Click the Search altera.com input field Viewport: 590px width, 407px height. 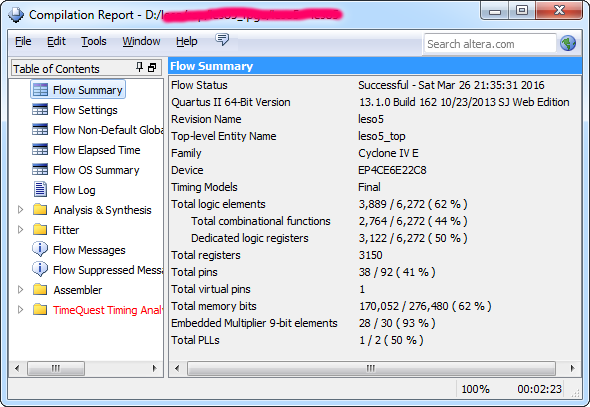(490, 44)
